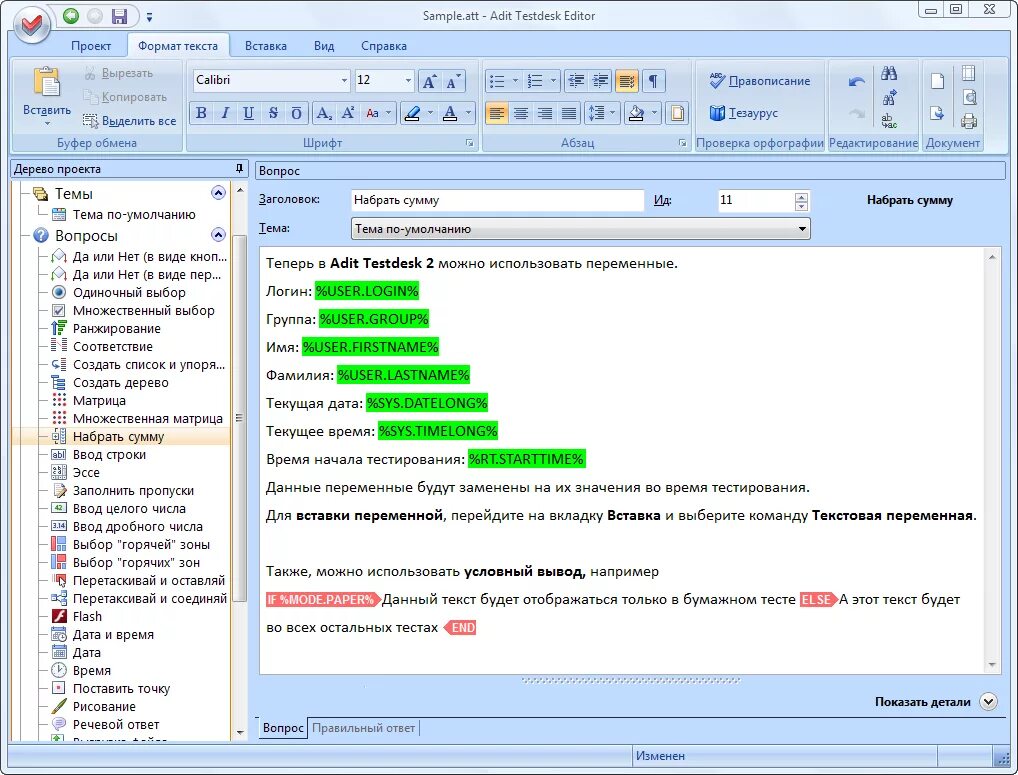The image size is (1018, 775).
Task: Click Выделить все button
Action: click(x=130, y=121)
